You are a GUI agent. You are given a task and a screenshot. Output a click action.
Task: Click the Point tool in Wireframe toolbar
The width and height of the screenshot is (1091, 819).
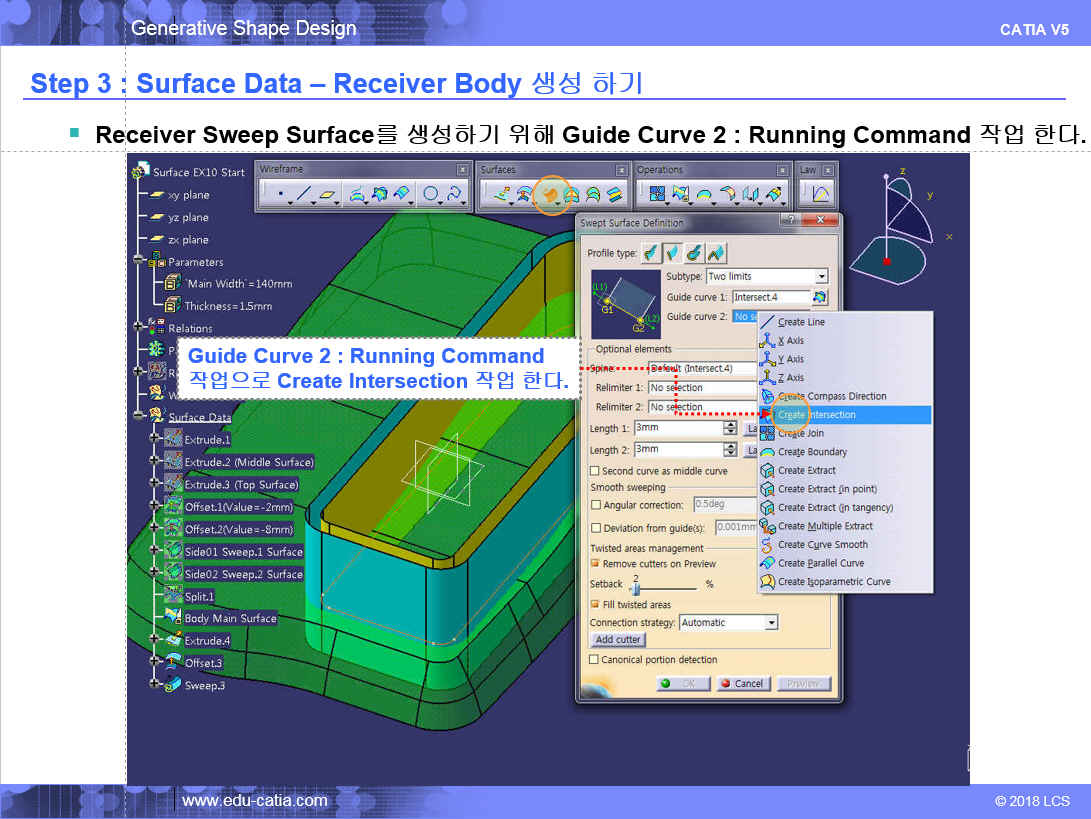pos(280,194)
